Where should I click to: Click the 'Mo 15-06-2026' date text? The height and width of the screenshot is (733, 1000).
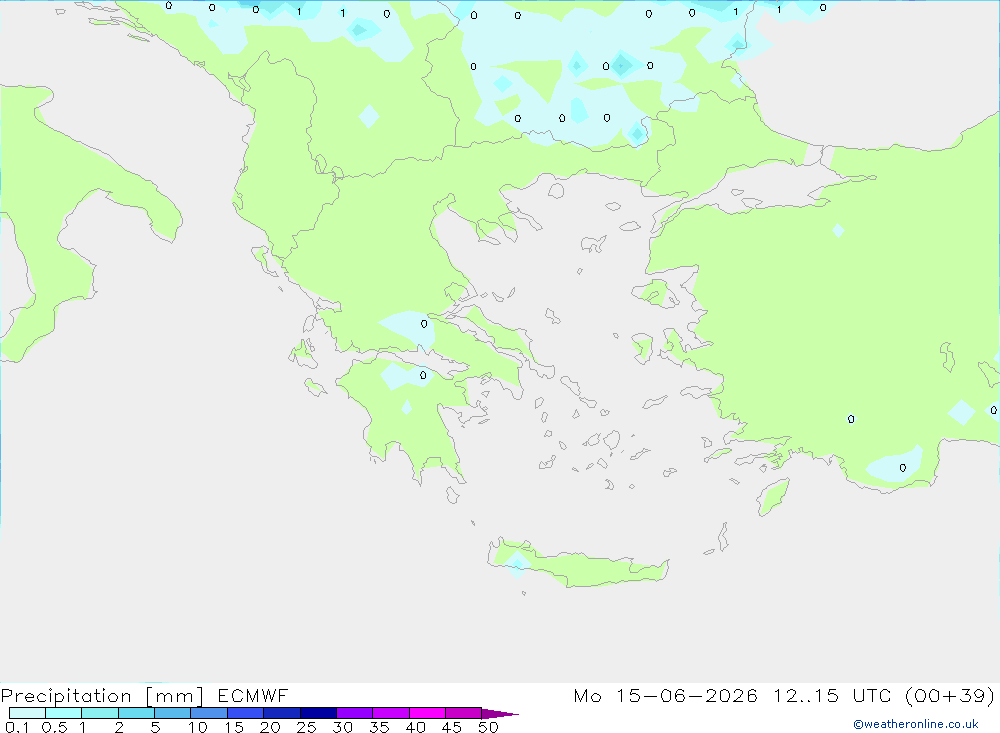tap(666, 695)
